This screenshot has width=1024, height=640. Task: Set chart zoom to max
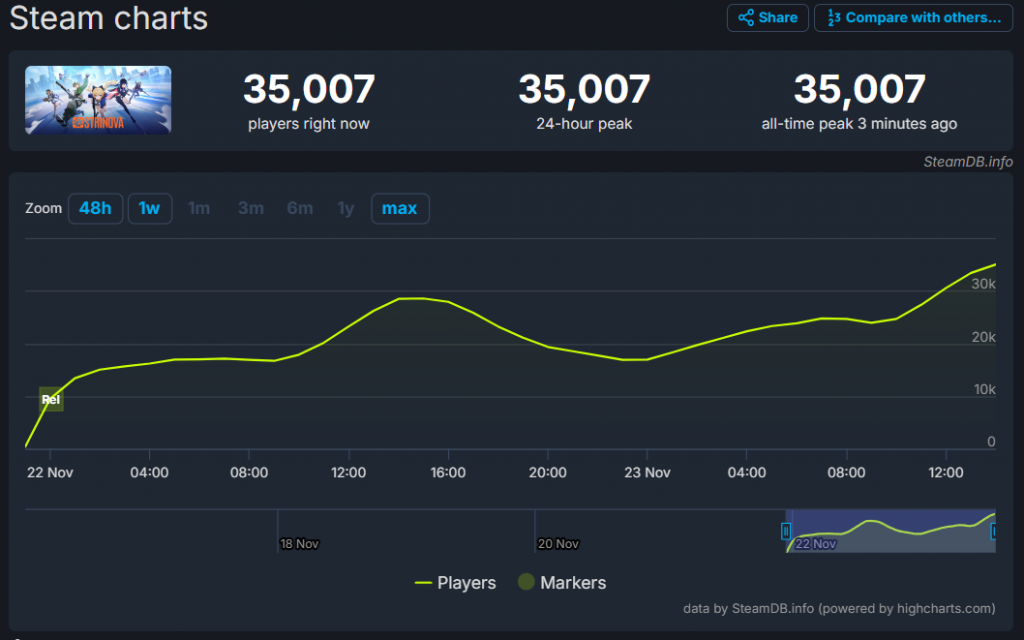coord(400,208)
